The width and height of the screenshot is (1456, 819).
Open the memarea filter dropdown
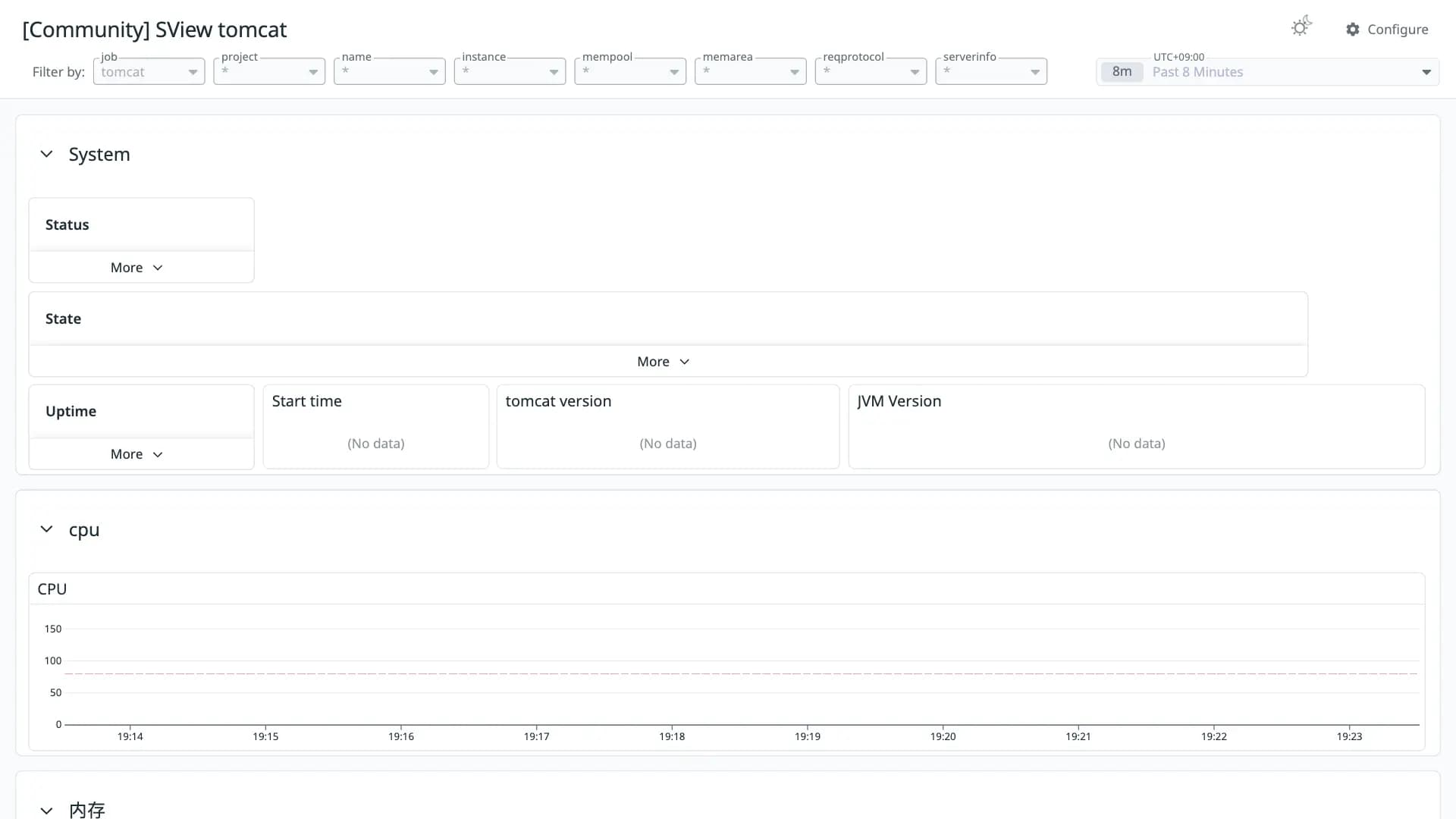[x=751, y=72]
